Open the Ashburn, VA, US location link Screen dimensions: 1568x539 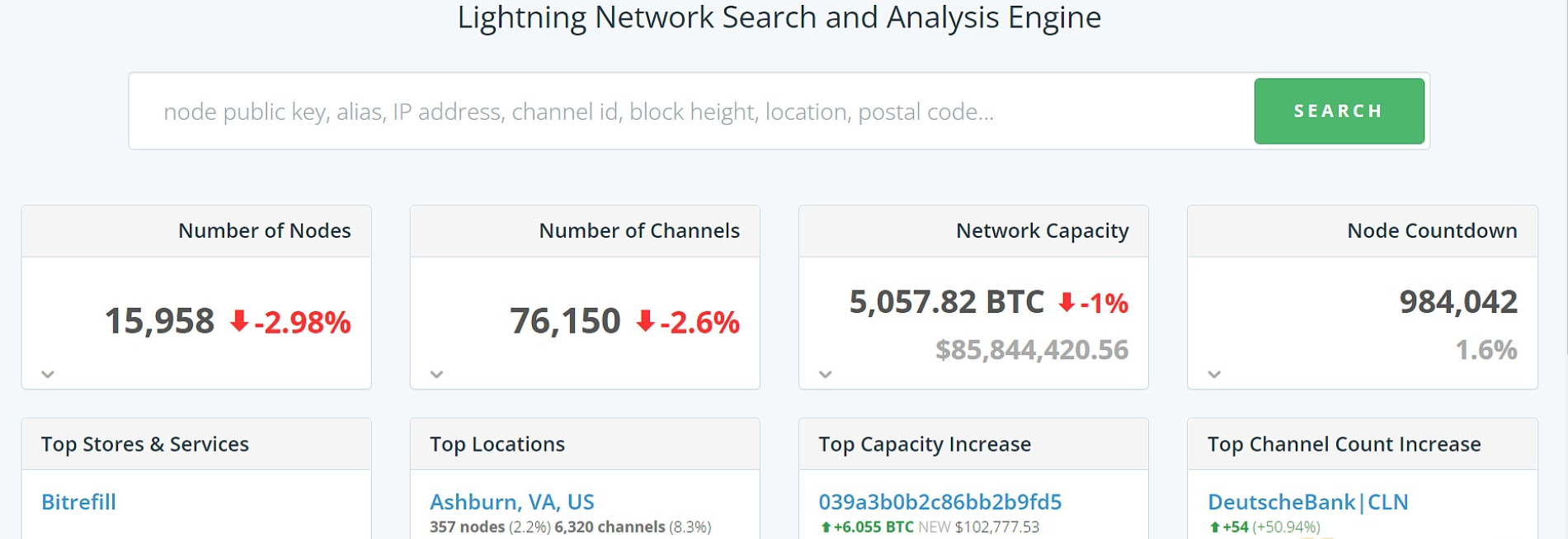coord(511,502)
